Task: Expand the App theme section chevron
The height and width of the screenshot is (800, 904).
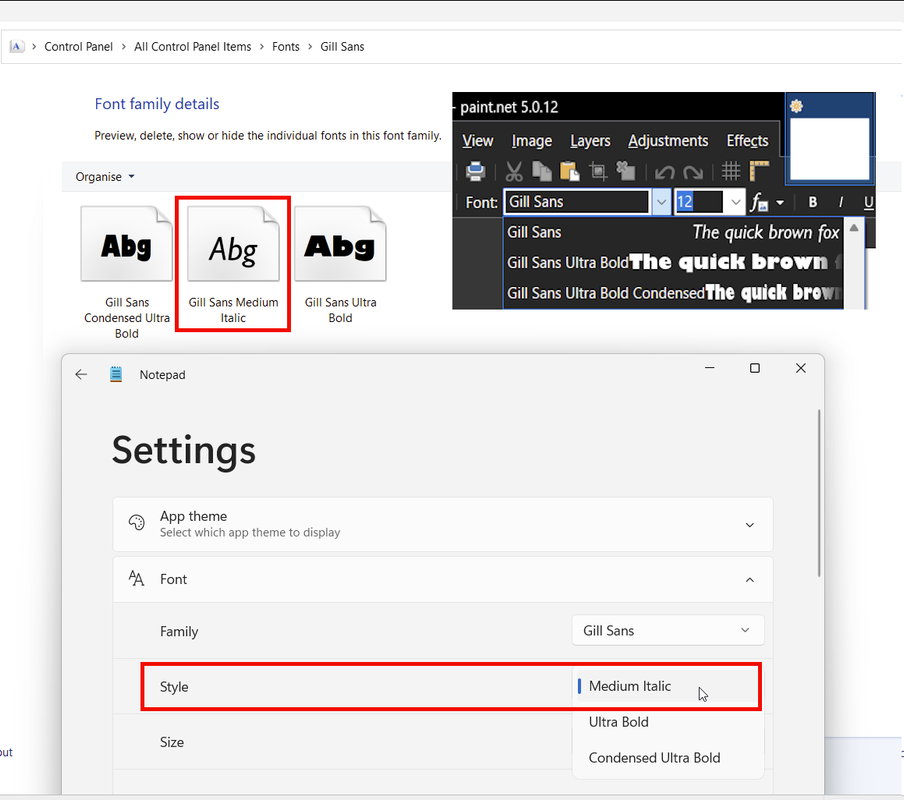Action: [x=749, y=525]
